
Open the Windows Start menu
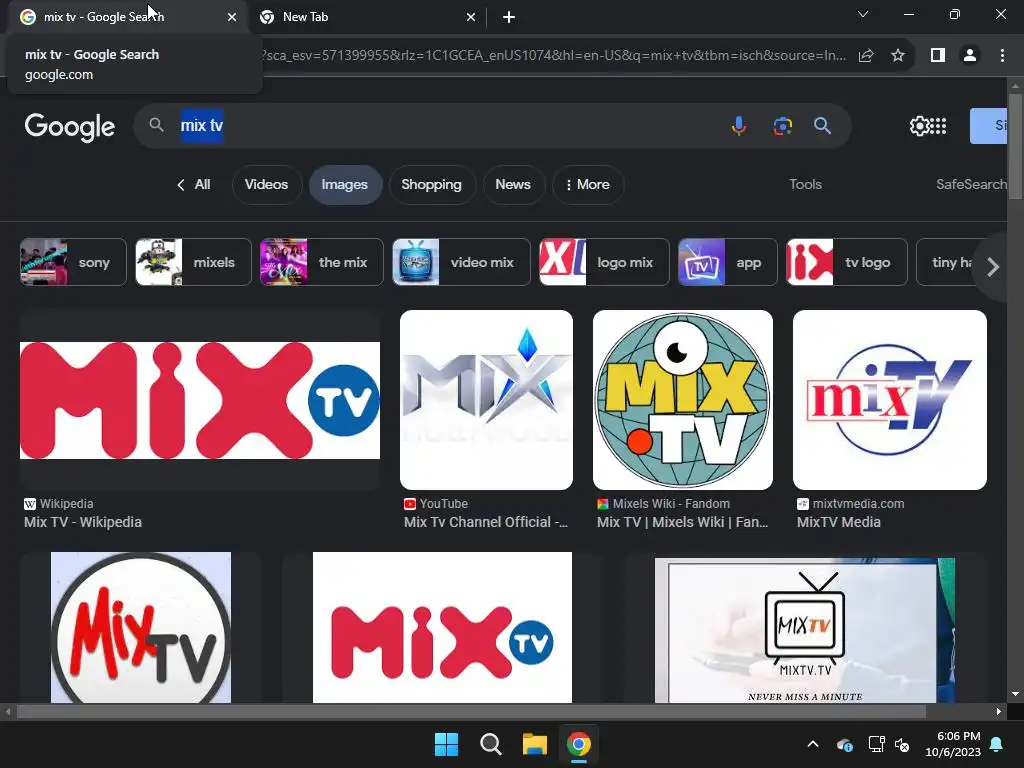click(447, 744)
